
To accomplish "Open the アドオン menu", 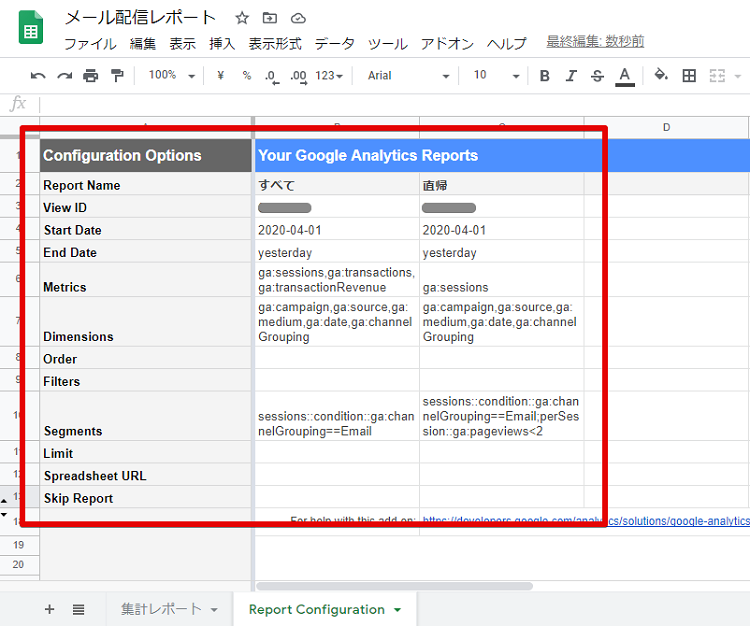I will 447,44.
